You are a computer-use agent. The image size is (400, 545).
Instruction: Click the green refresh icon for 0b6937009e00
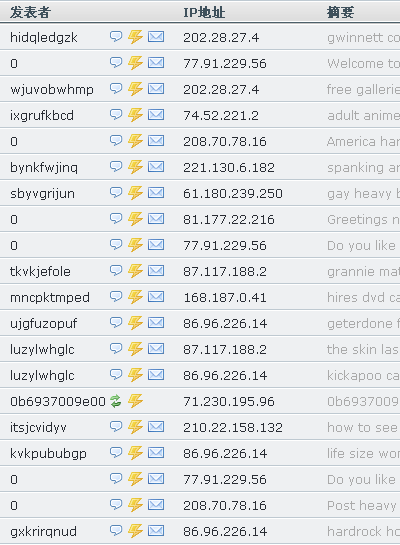click(116, 401)
